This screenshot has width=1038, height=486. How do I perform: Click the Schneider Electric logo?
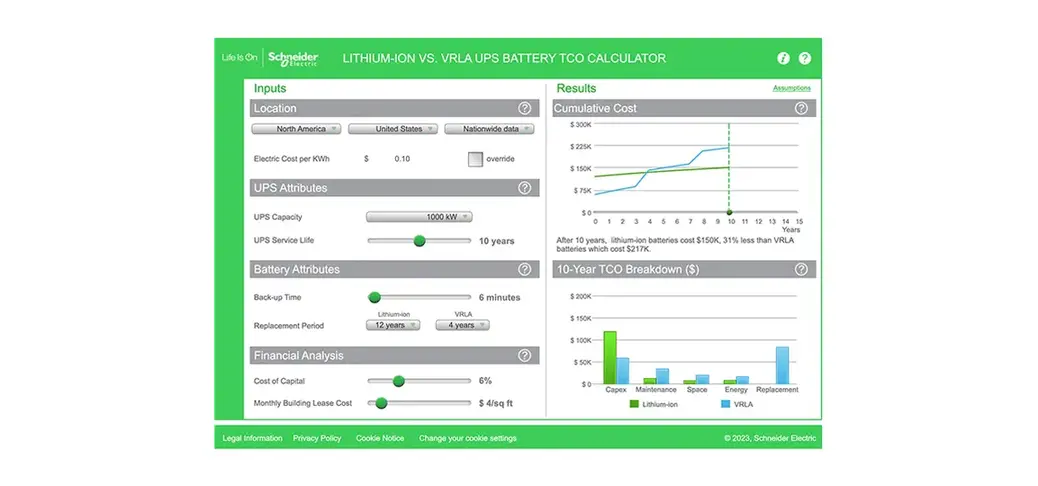(x=293, y=58)
